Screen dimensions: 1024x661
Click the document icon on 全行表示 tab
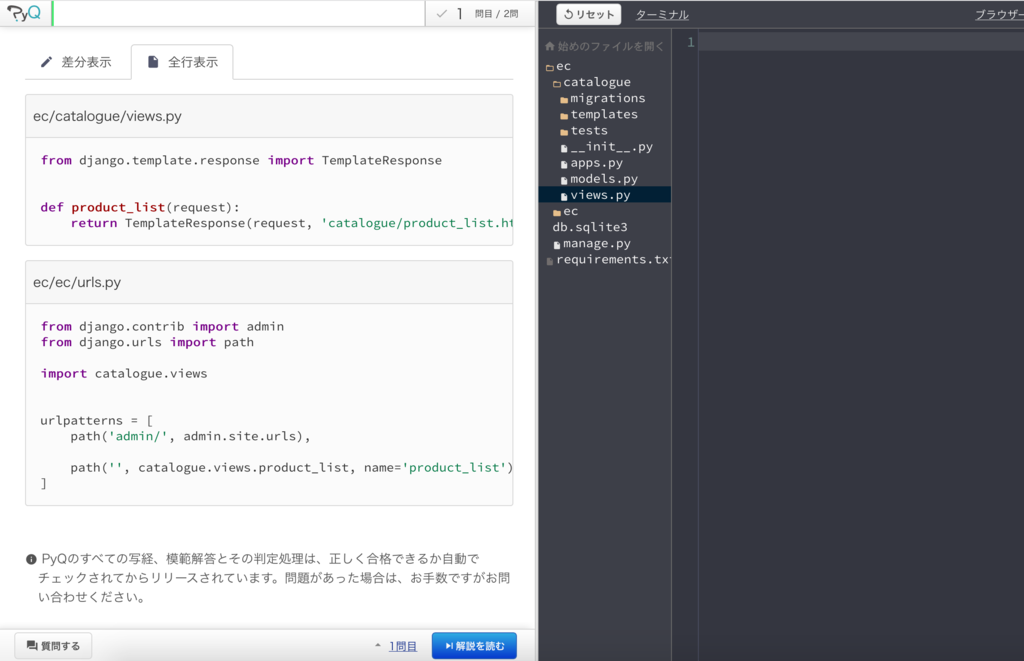[153, 62]
